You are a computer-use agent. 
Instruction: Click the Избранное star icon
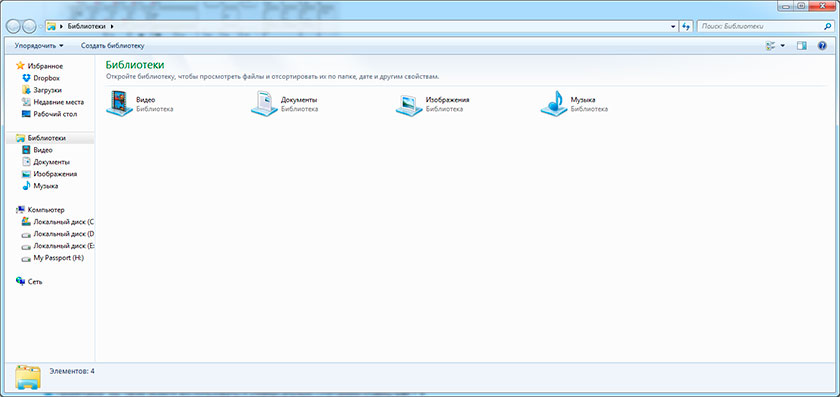[20, 66]
